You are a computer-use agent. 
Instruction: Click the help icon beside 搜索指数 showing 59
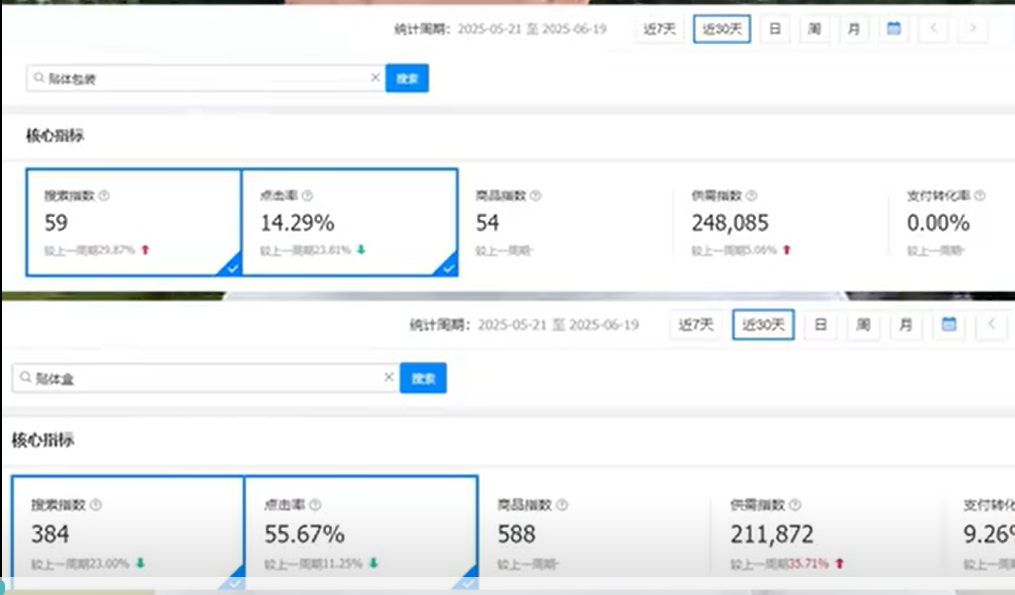click(x=104, y=196)
